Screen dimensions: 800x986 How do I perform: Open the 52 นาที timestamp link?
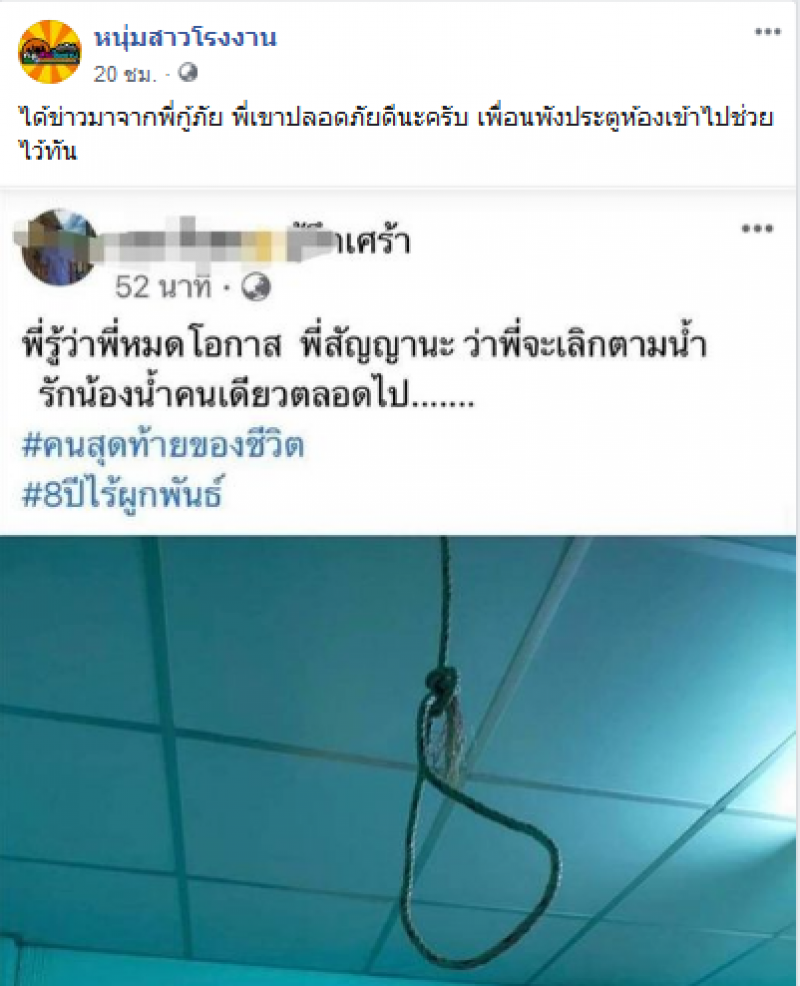164,287
